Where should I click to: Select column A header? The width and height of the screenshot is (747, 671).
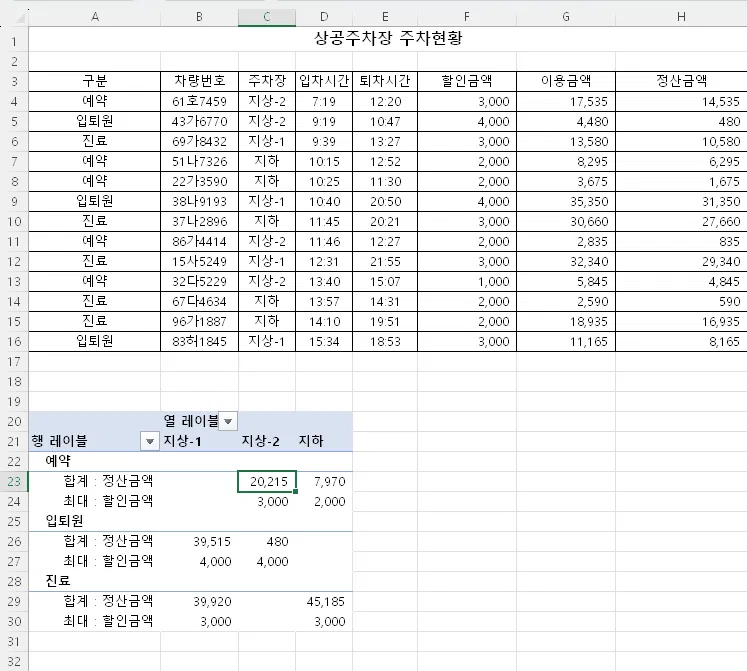coord(95,17)
